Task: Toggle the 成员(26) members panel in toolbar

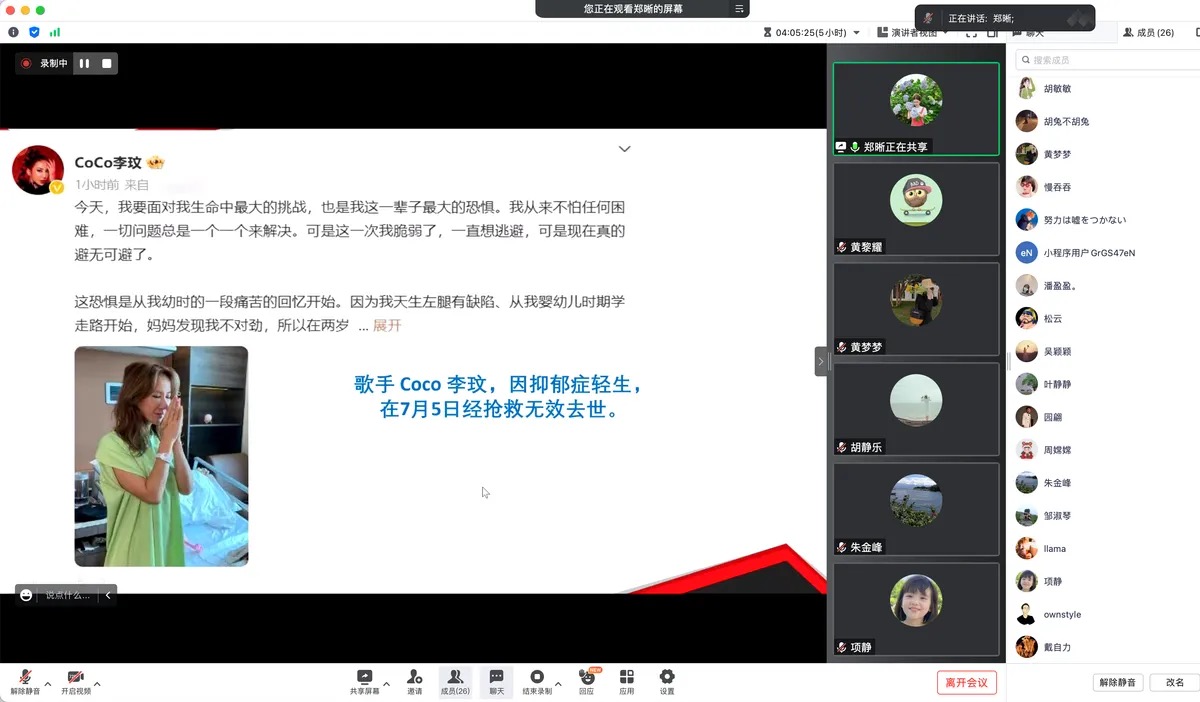Action: 455,678
